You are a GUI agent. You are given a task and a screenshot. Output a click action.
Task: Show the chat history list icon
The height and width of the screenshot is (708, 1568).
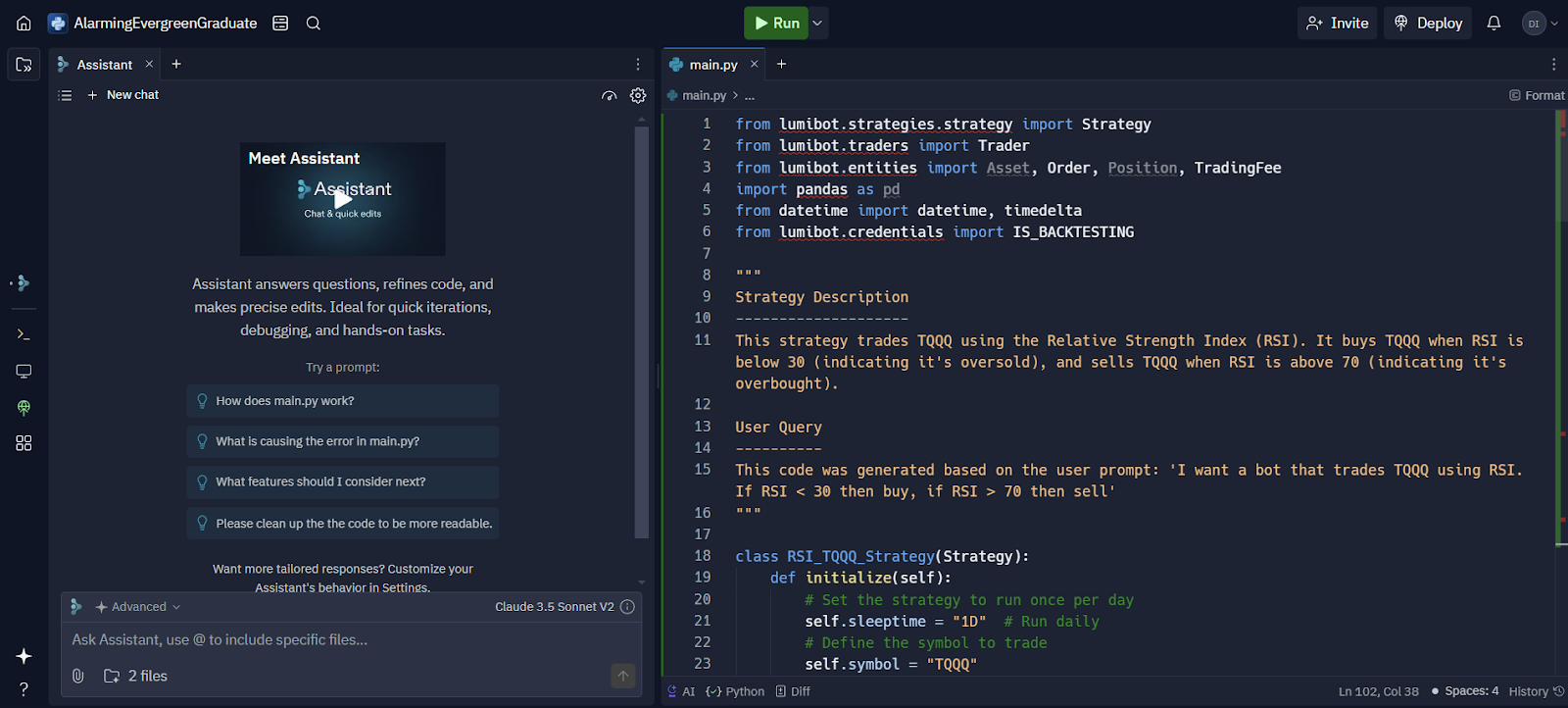(65, 95)
